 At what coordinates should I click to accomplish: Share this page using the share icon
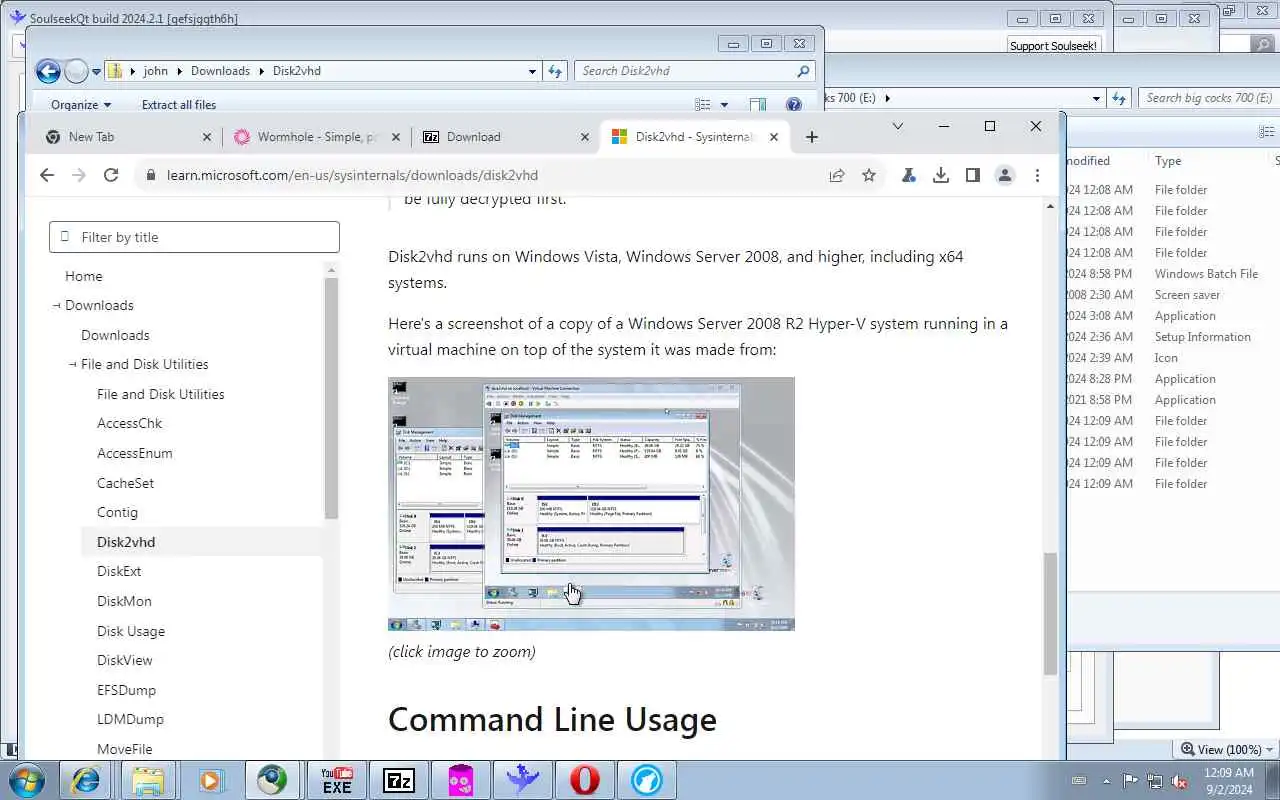pos(837,175)
